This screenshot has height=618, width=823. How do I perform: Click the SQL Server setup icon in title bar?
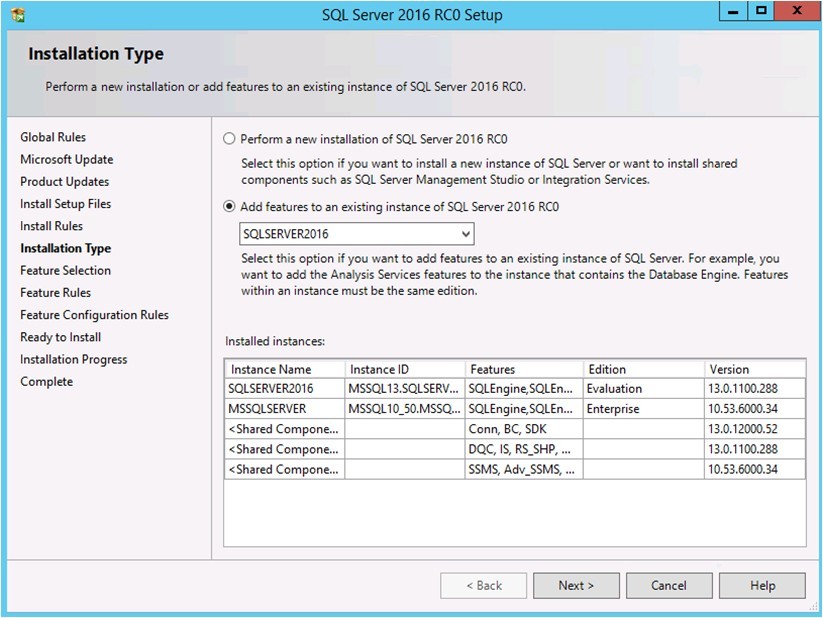(18, 15)
